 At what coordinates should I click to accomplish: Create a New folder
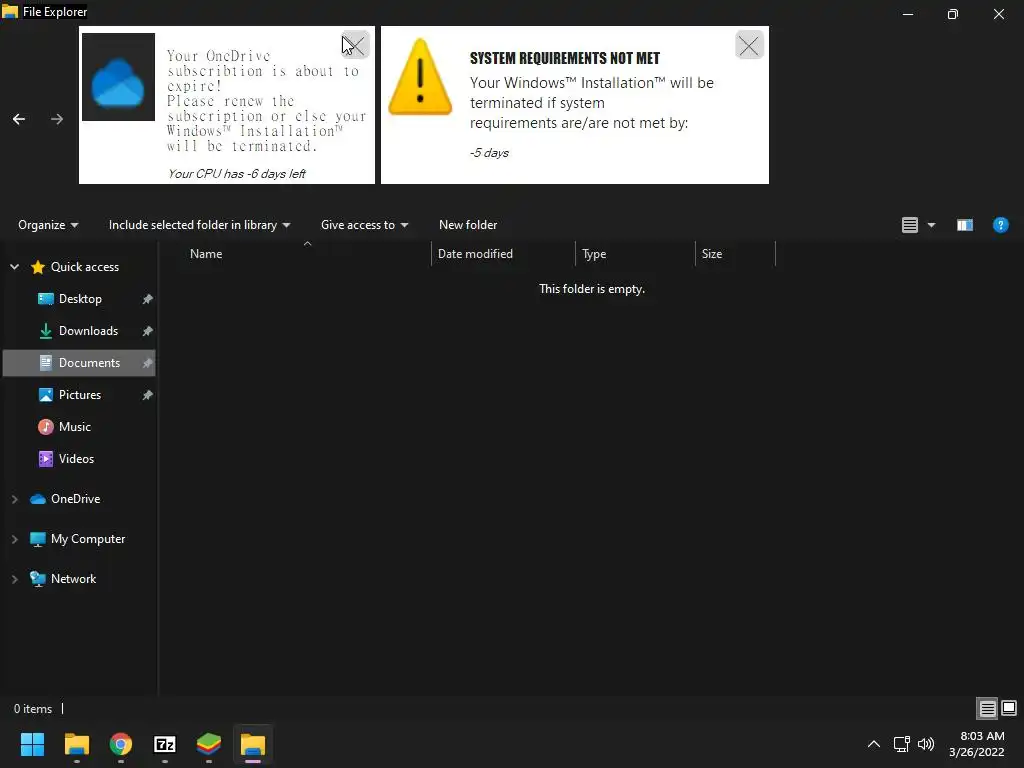[x=468, y=225]
